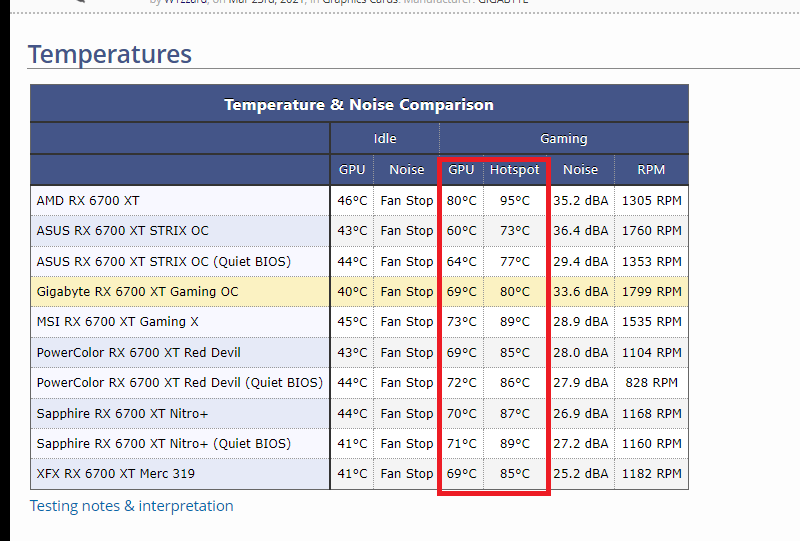
Task: Click the 27.2 dBA noise value
Action: coord(581,444)
